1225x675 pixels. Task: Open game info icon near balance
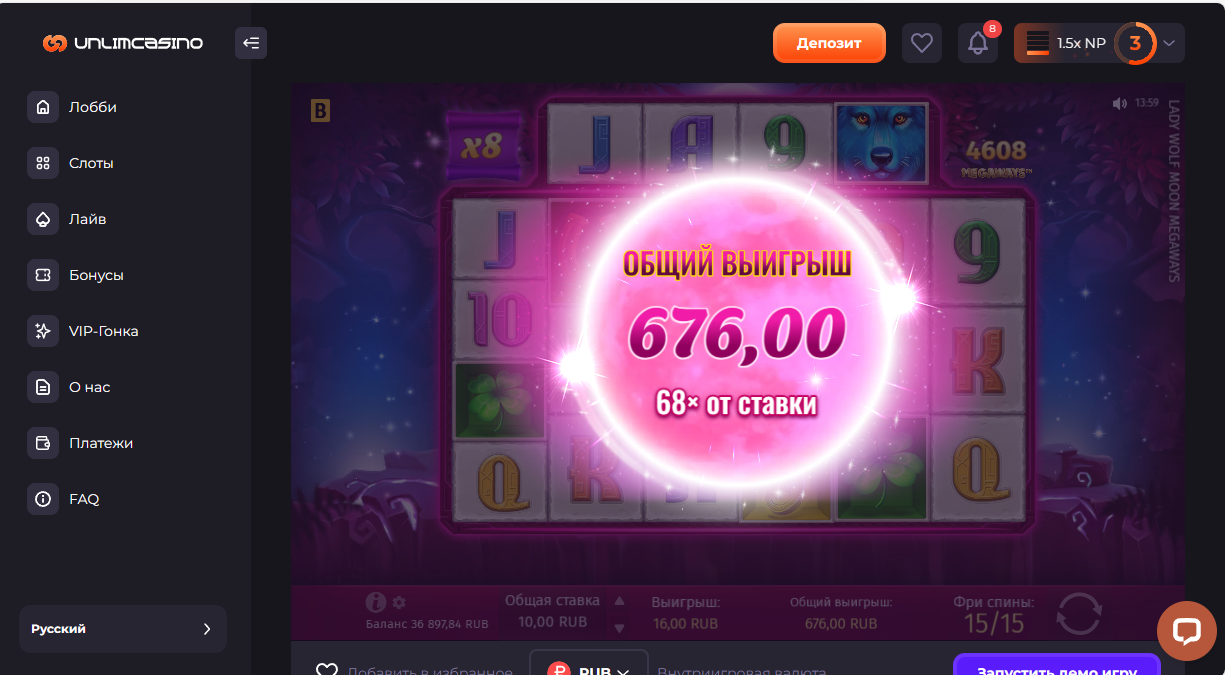376,602
